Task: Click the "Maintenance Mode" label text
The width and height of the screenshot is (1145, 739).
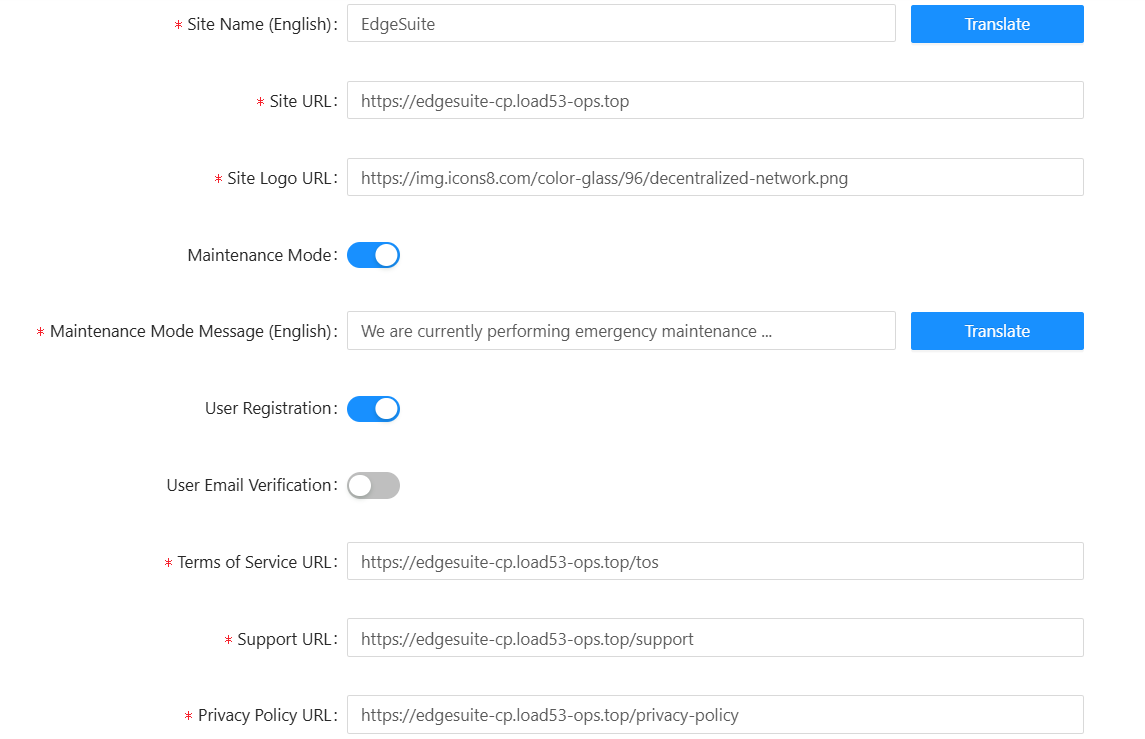Action: point(259,255)
